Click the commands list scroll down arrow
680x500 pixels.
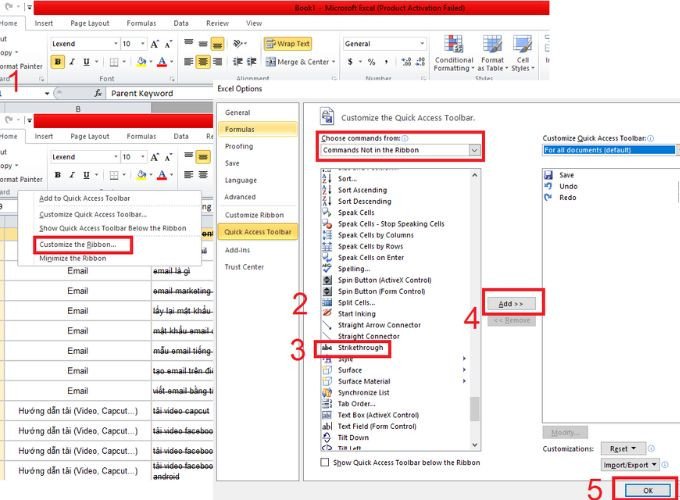475,445
